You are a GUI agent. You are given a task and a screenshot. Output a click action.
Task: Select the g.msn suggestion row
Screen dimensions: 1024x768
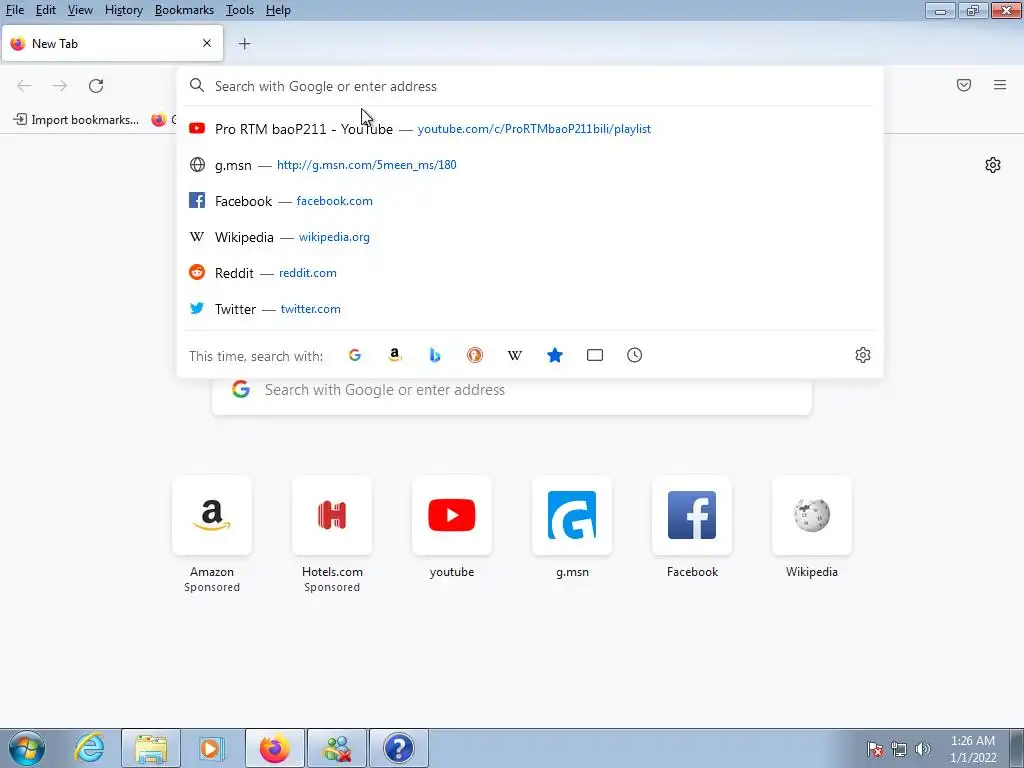[530, 165]
